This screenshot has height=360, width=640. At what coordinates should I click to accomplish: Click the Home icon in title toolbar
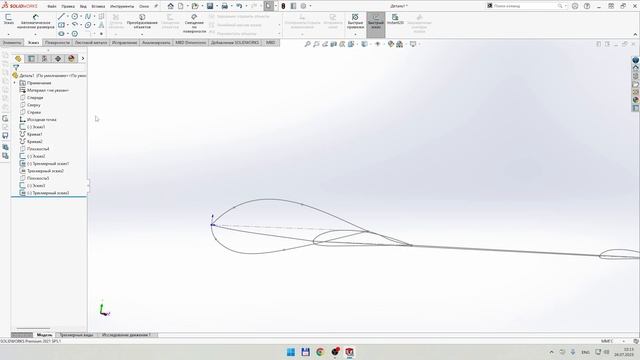pos(171,6)
